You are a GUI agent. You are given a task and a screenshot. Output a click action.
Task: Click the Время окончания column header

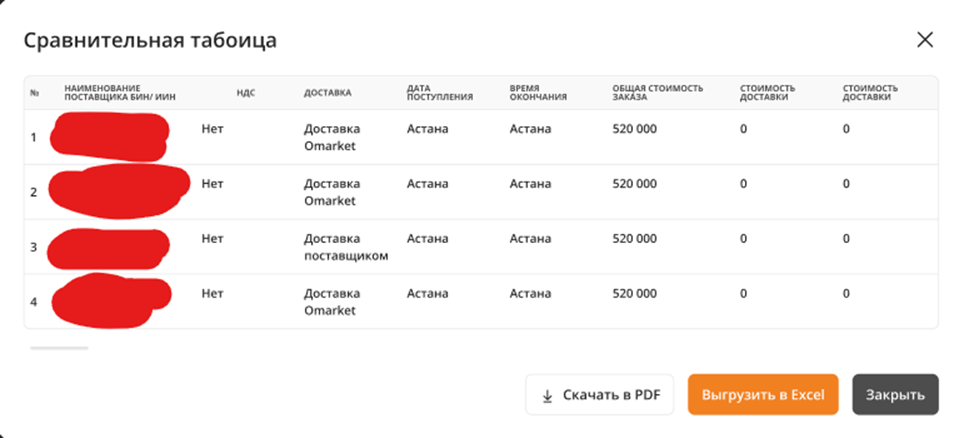point(538,93)
